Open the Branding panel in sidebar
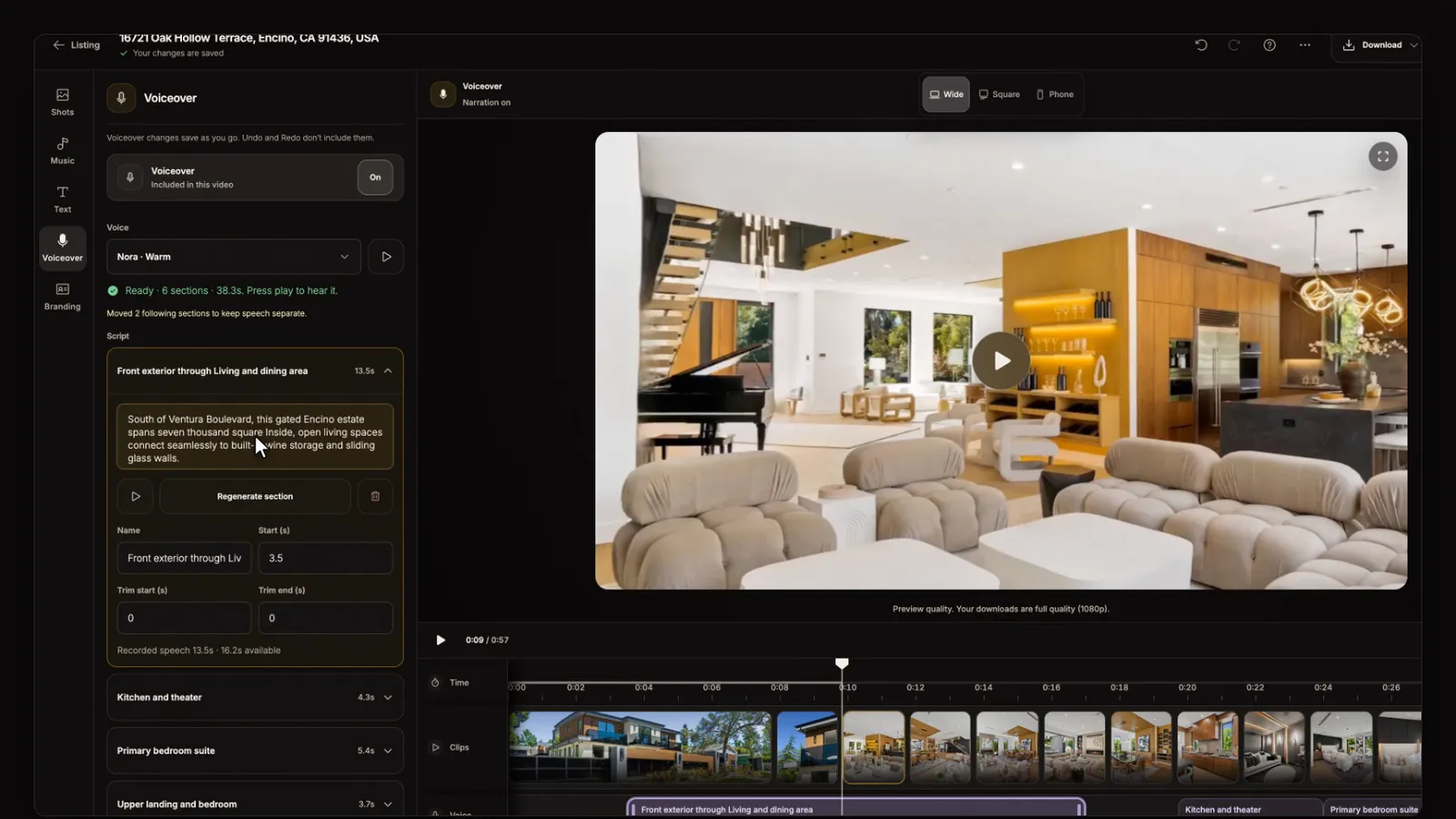The image size is (1456, 819). point(62,297)
